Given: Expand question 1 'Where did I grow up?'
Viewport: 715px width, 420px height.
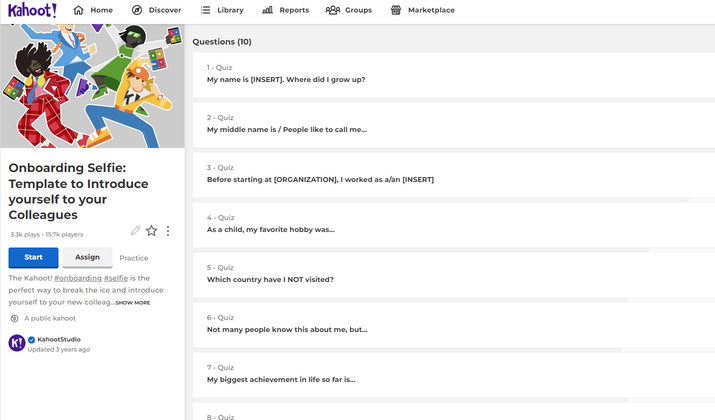Looking at the screenshot, I should pos(454,75).
